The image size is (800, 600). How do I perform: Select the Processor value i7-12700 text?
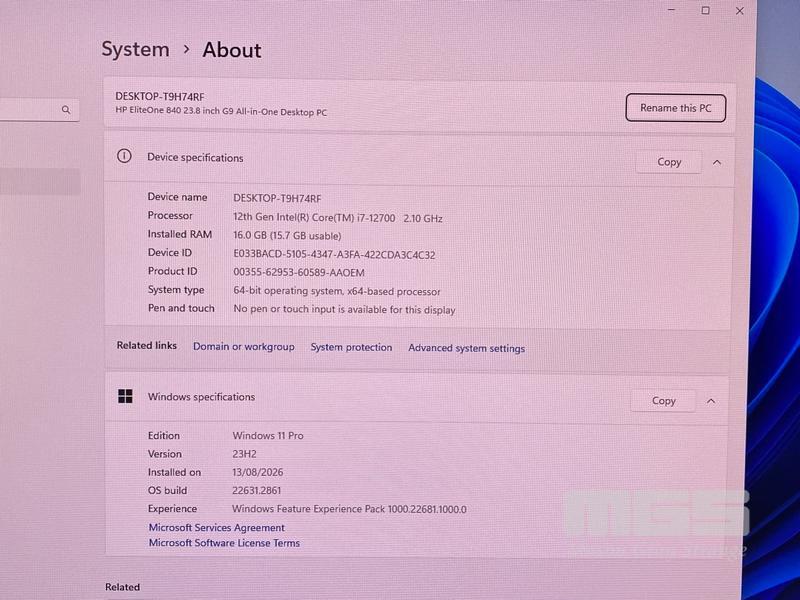point(338,218)
